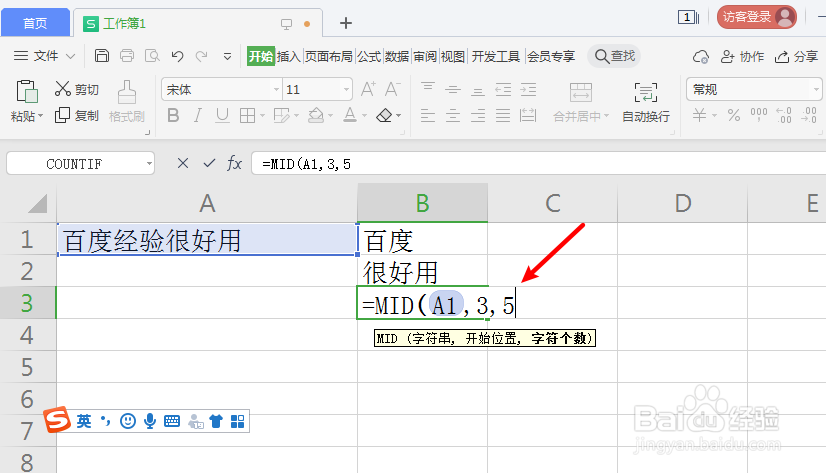This screenshot has height=473, width=826.
Task: Cancel formula entry with the X icon
Action: 183,163
